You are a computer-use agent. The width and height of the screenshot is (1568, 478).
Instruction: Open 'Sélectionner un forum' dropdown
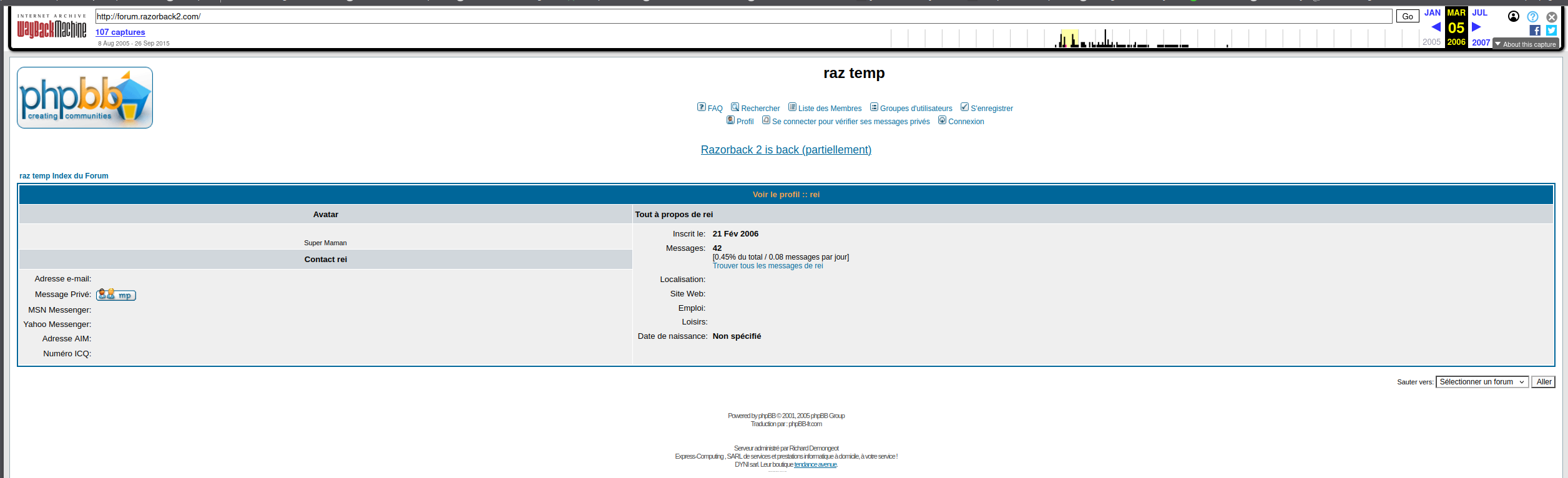1482,382
